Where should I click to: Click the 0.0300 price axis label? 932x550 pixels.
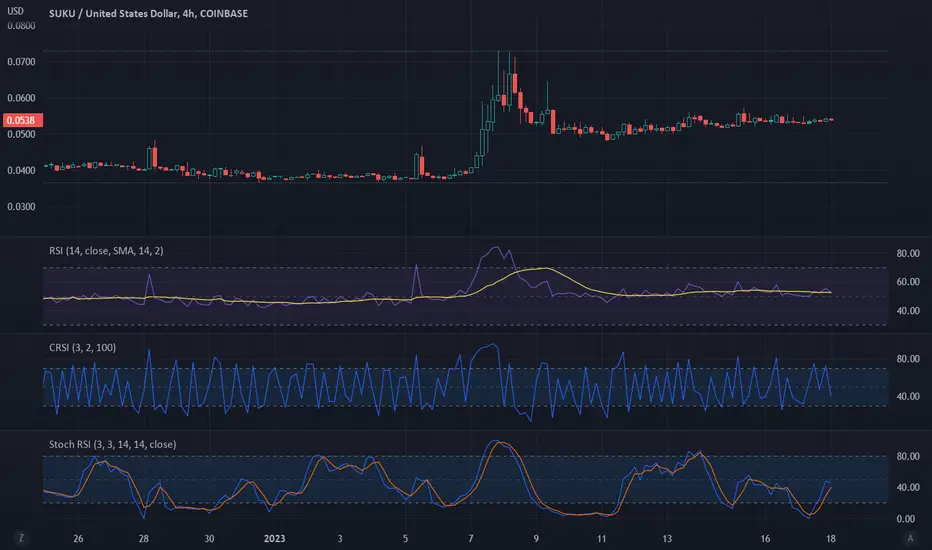click(21, 207)
